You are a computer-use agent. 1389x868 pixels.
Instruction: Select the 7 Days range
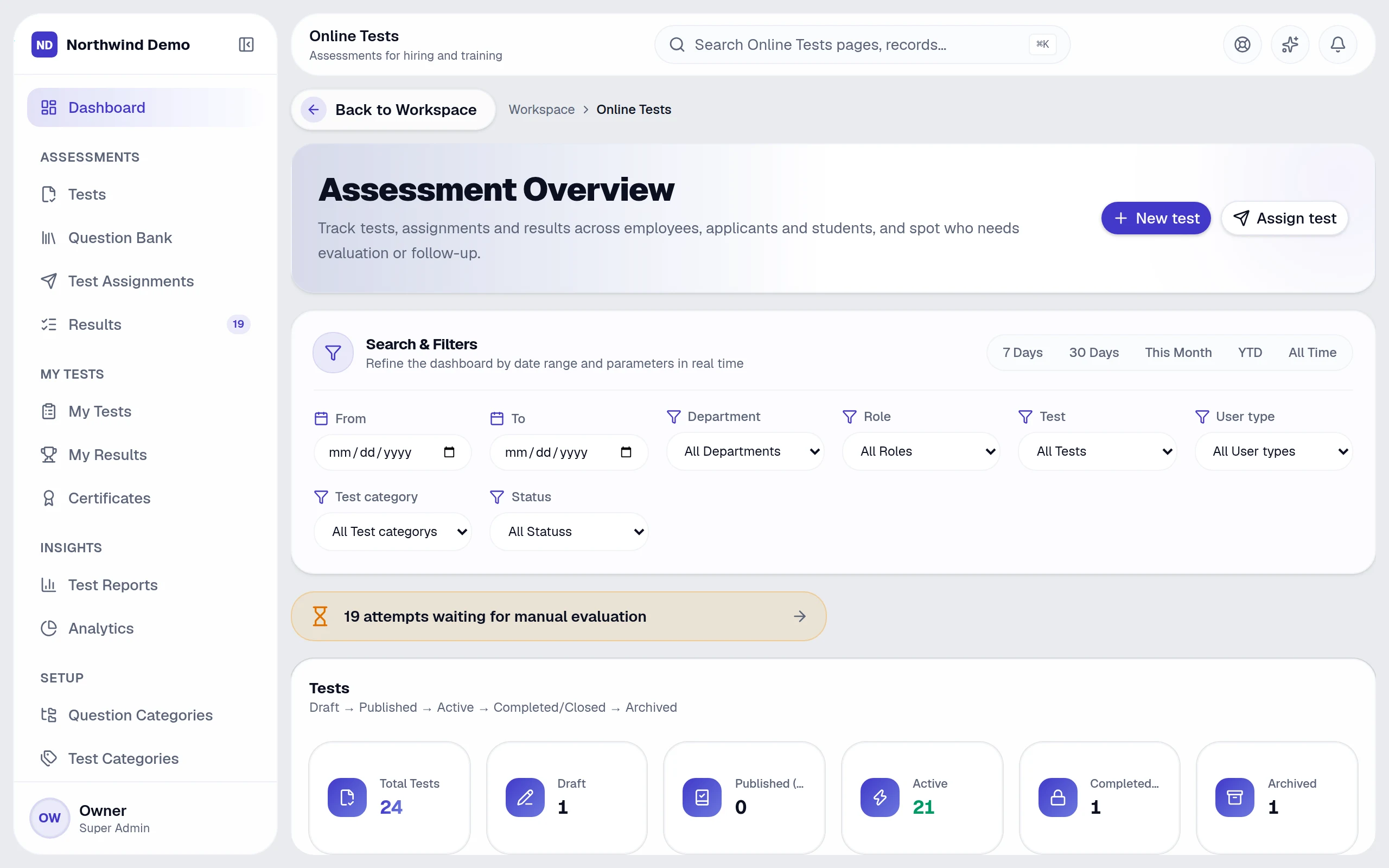pyautogui.click(x=1022, y=353)
